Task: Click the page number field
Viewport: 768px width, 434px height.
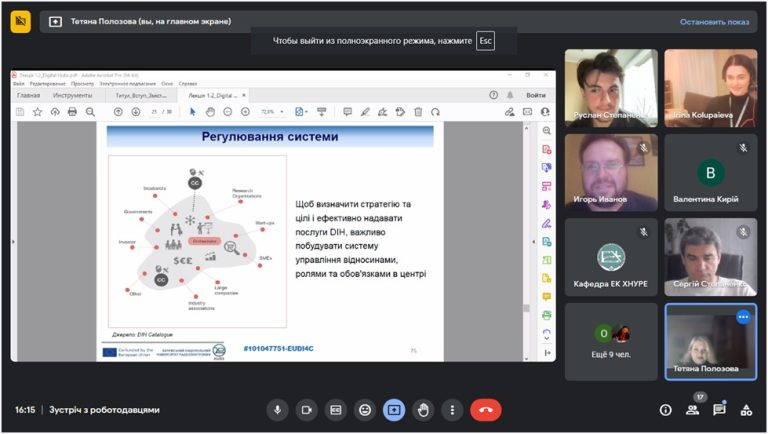Action: [x=154, y=112]
